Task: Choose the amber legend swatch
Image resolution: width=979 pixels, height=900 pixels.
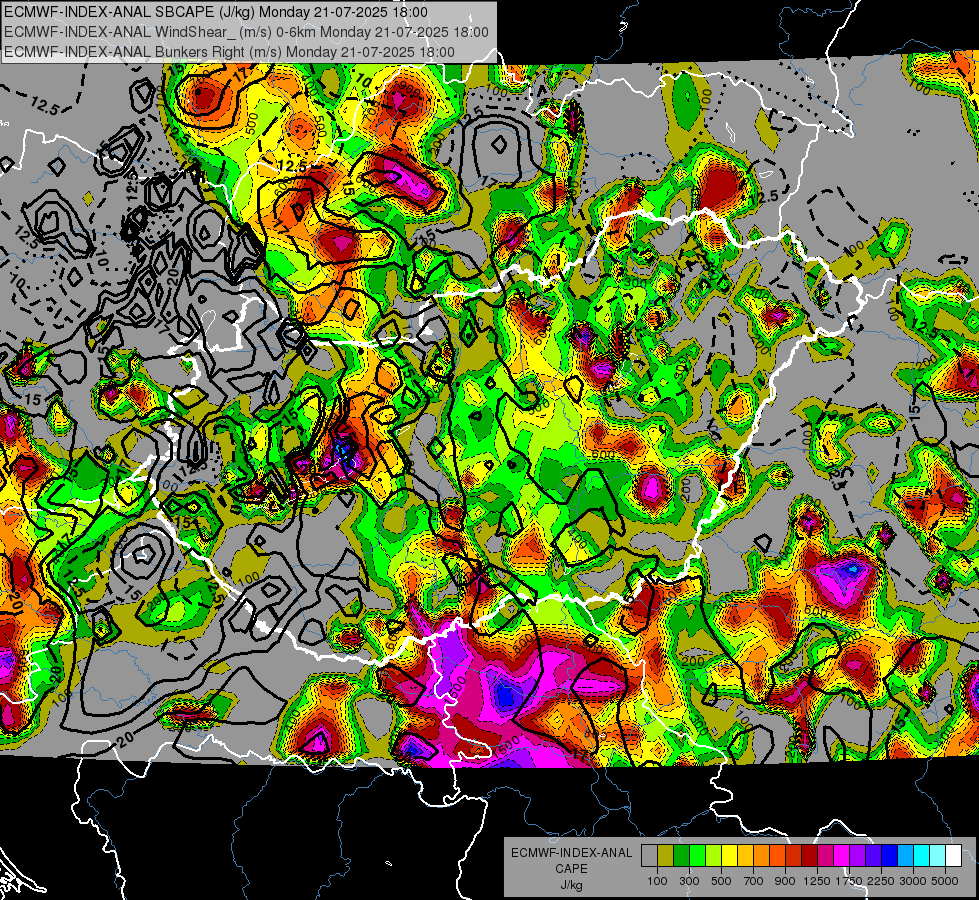Action: (x=745, y=855)
